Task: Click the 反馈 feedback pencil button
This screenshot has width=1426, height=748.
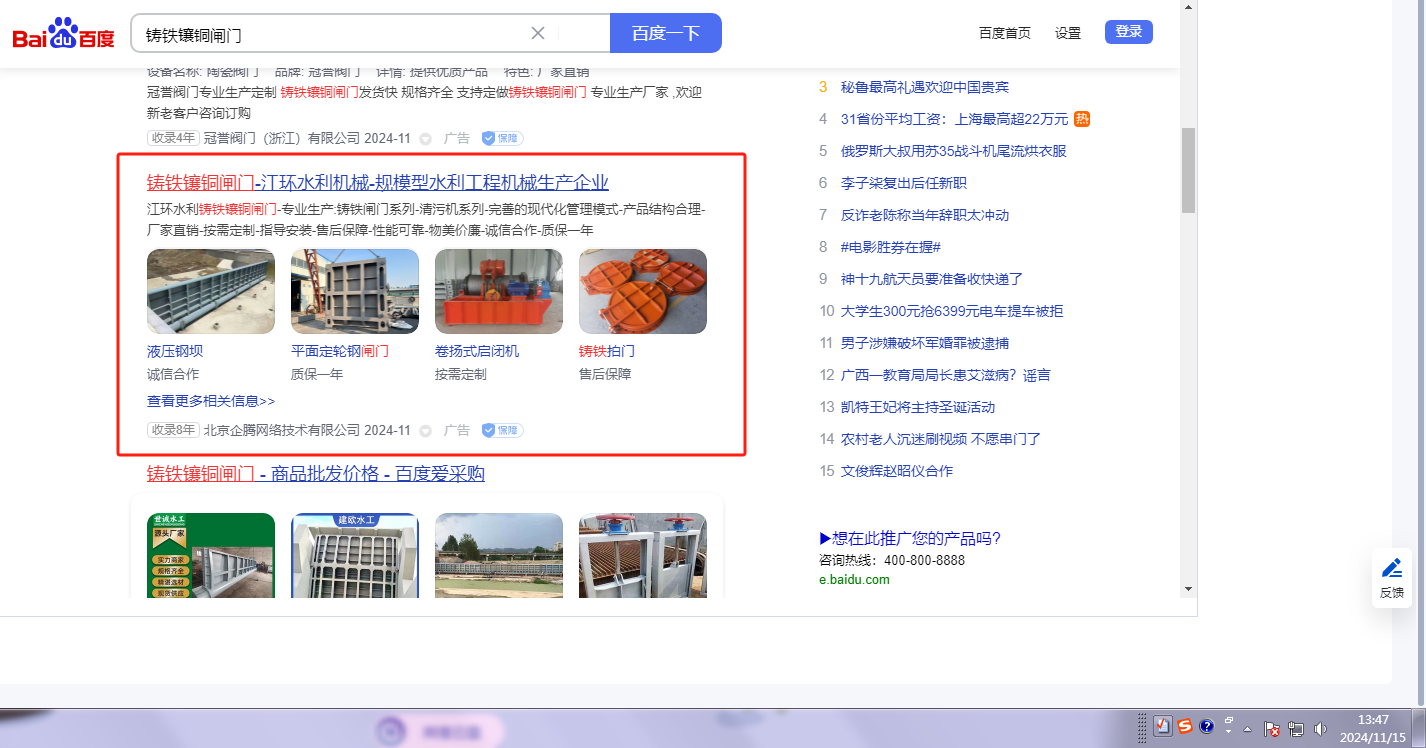Action: [1392, 578]
